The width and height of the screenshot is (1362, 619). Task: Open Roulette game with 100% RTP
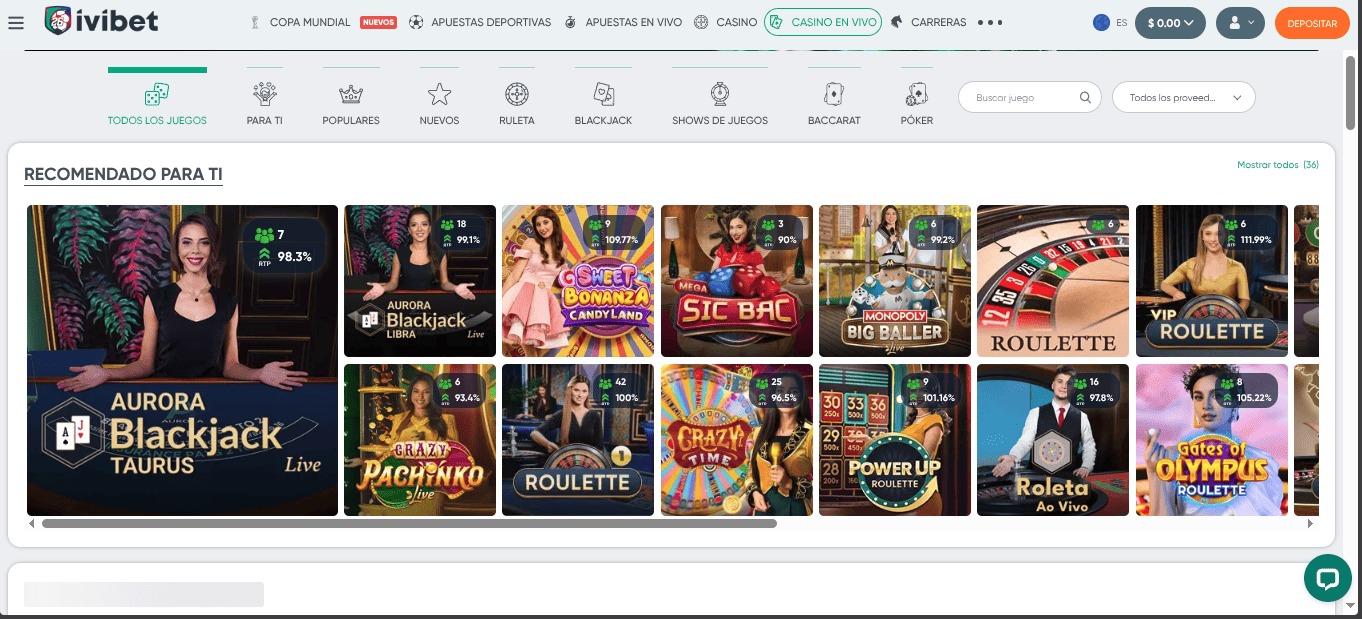578,440
